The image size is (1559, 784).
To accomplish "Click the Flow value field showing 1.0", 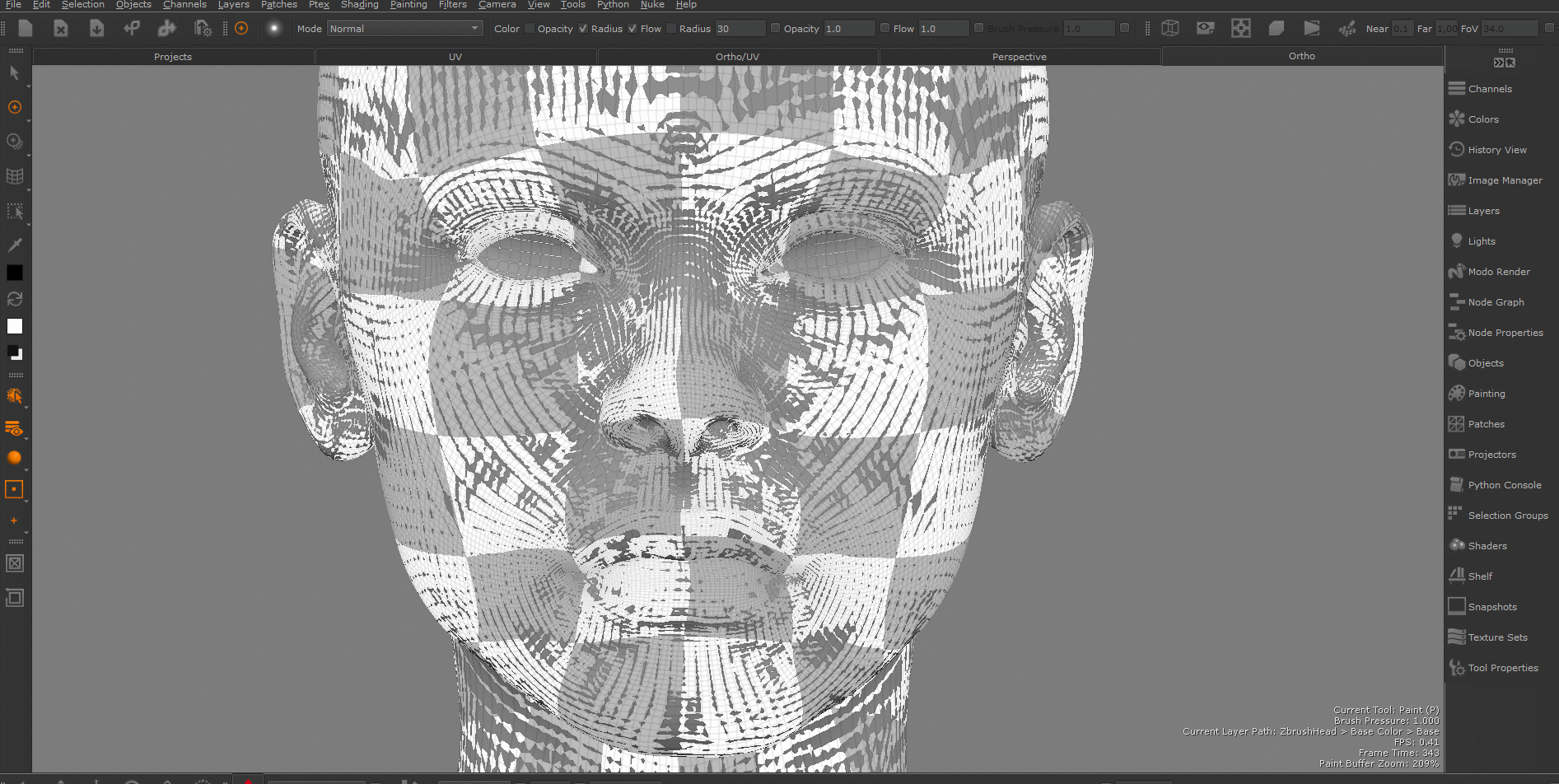I will click(943, 28).
